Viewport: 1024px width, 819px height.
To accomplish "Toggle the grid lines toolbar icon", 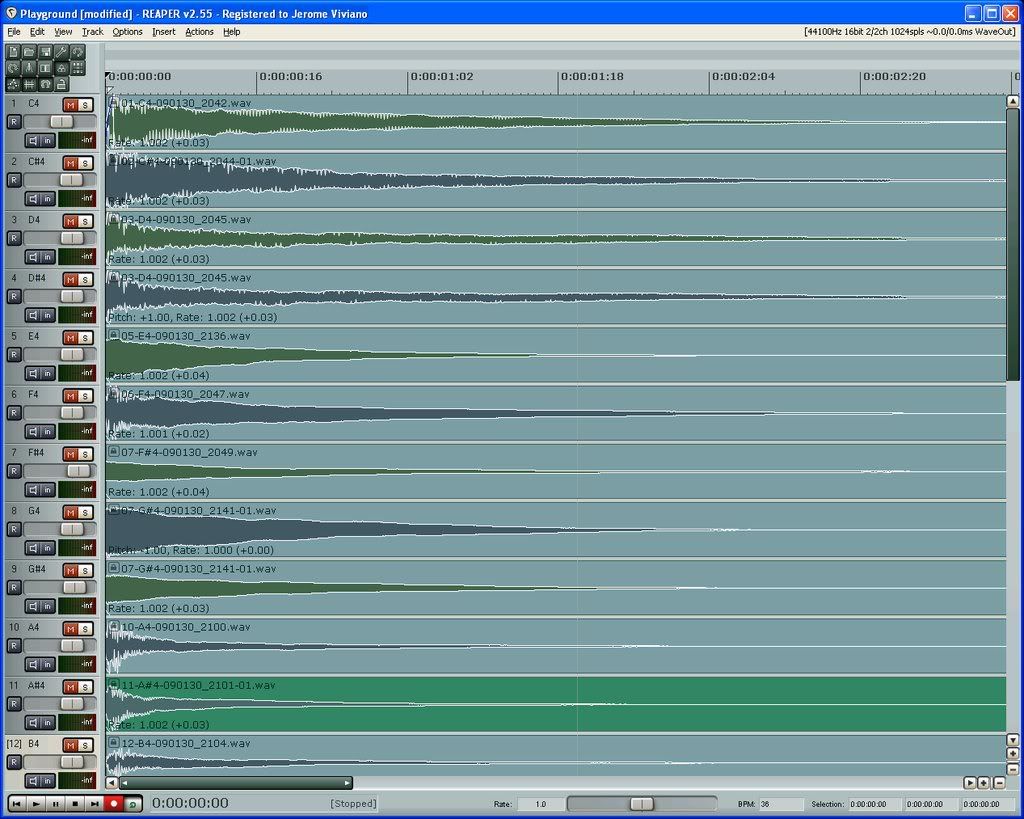I will [29, 85].
